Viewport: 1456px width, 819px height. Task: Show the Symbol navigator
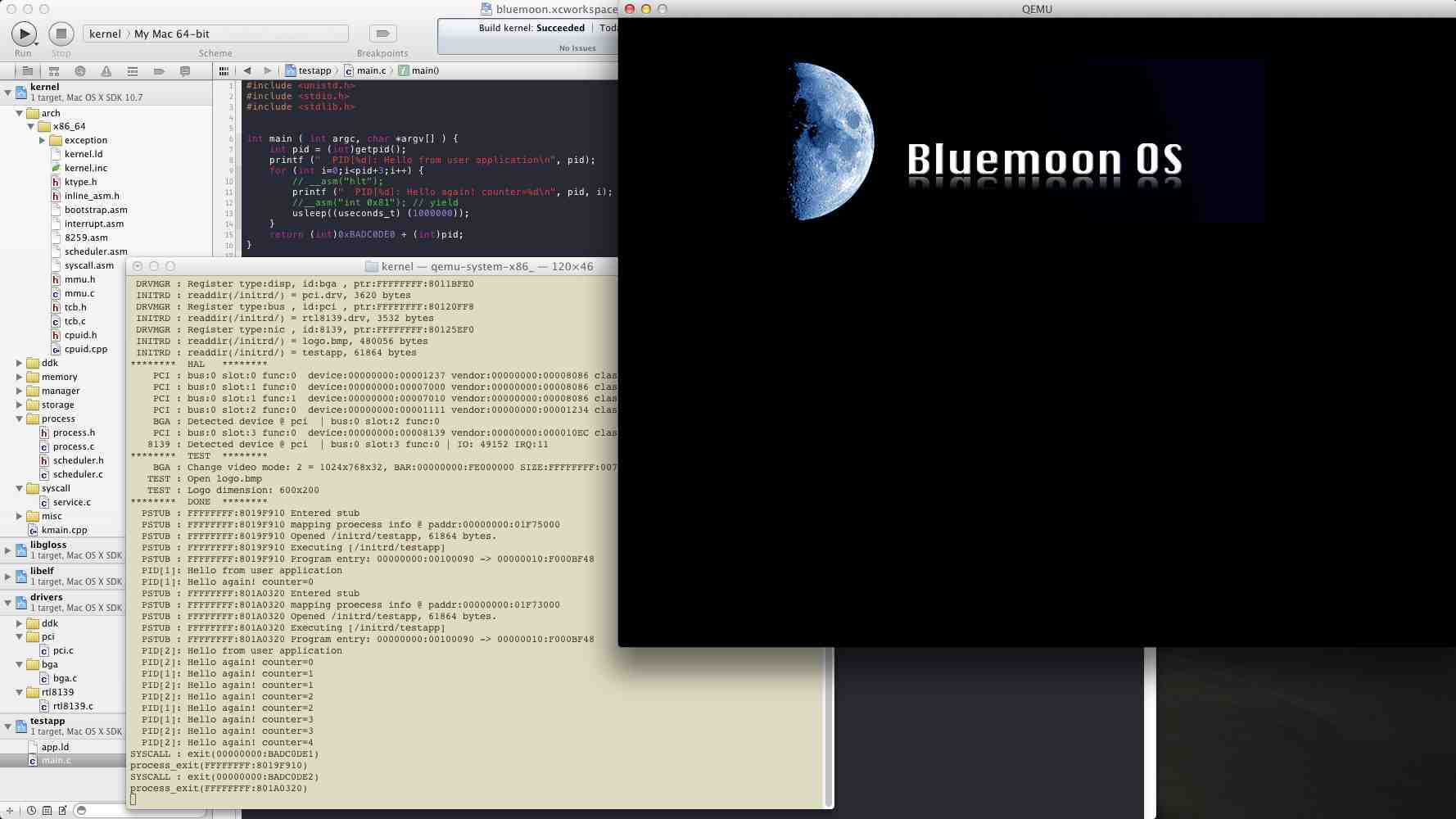click(x=54, y=71)
